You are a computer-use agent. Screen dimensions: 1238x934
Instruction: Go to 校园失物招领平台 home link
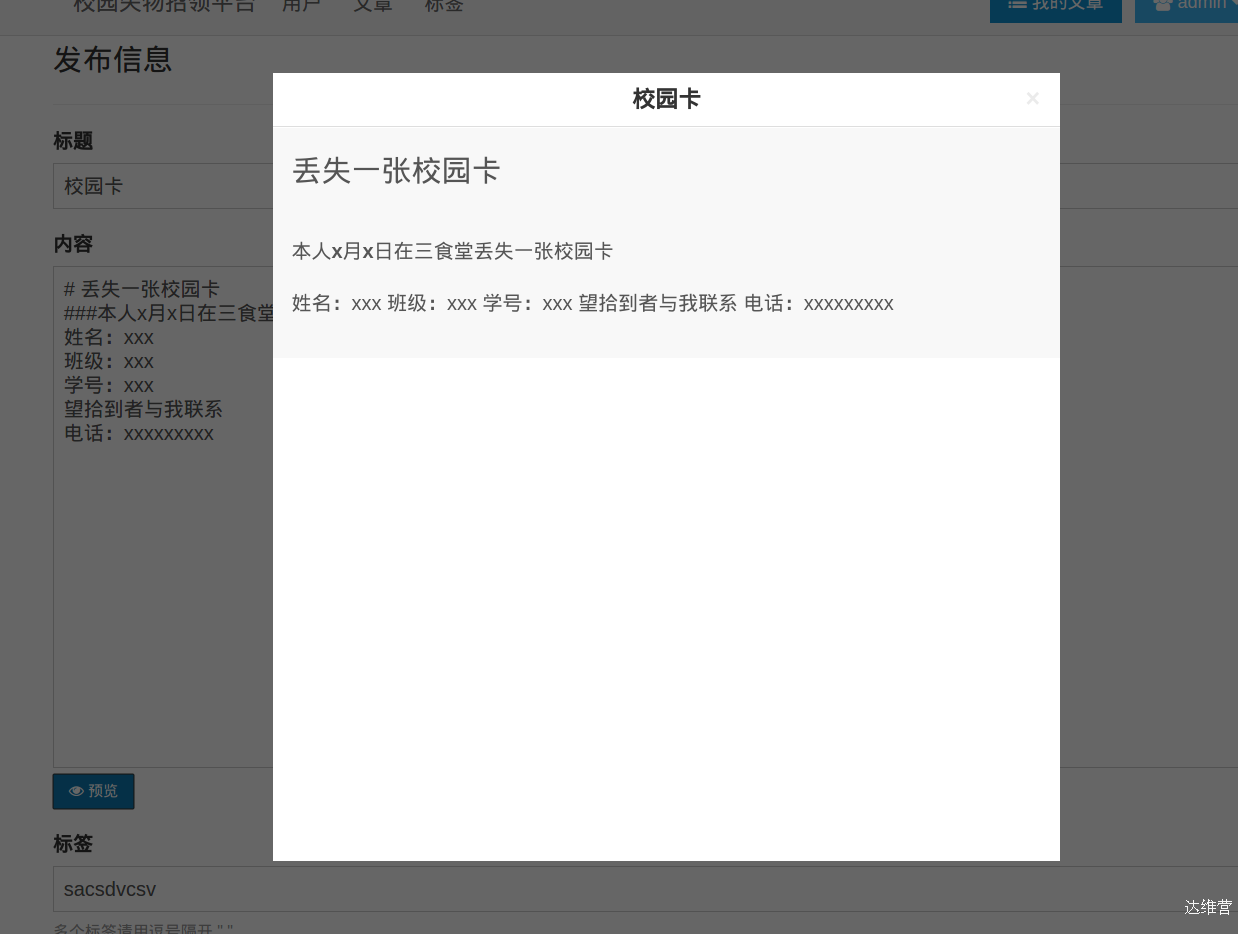[164, 6]
